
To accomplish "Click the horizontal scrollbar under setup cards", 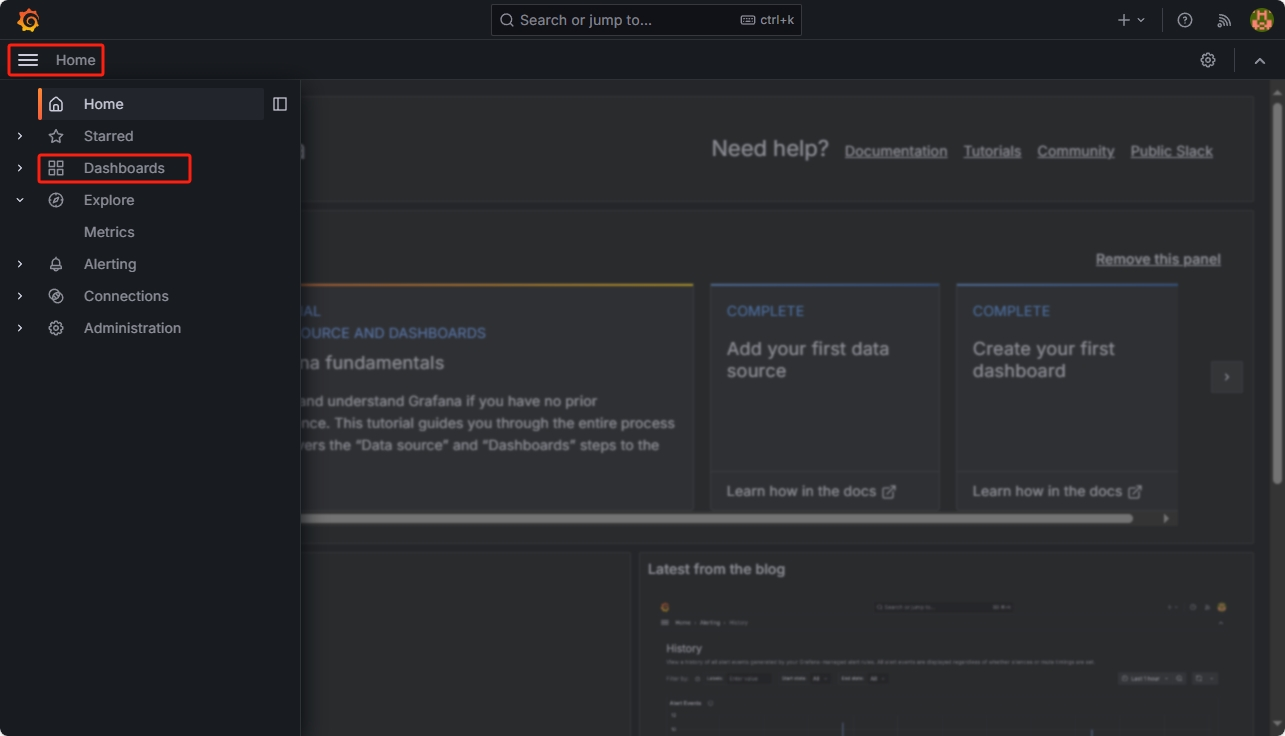I will [716, 518].
